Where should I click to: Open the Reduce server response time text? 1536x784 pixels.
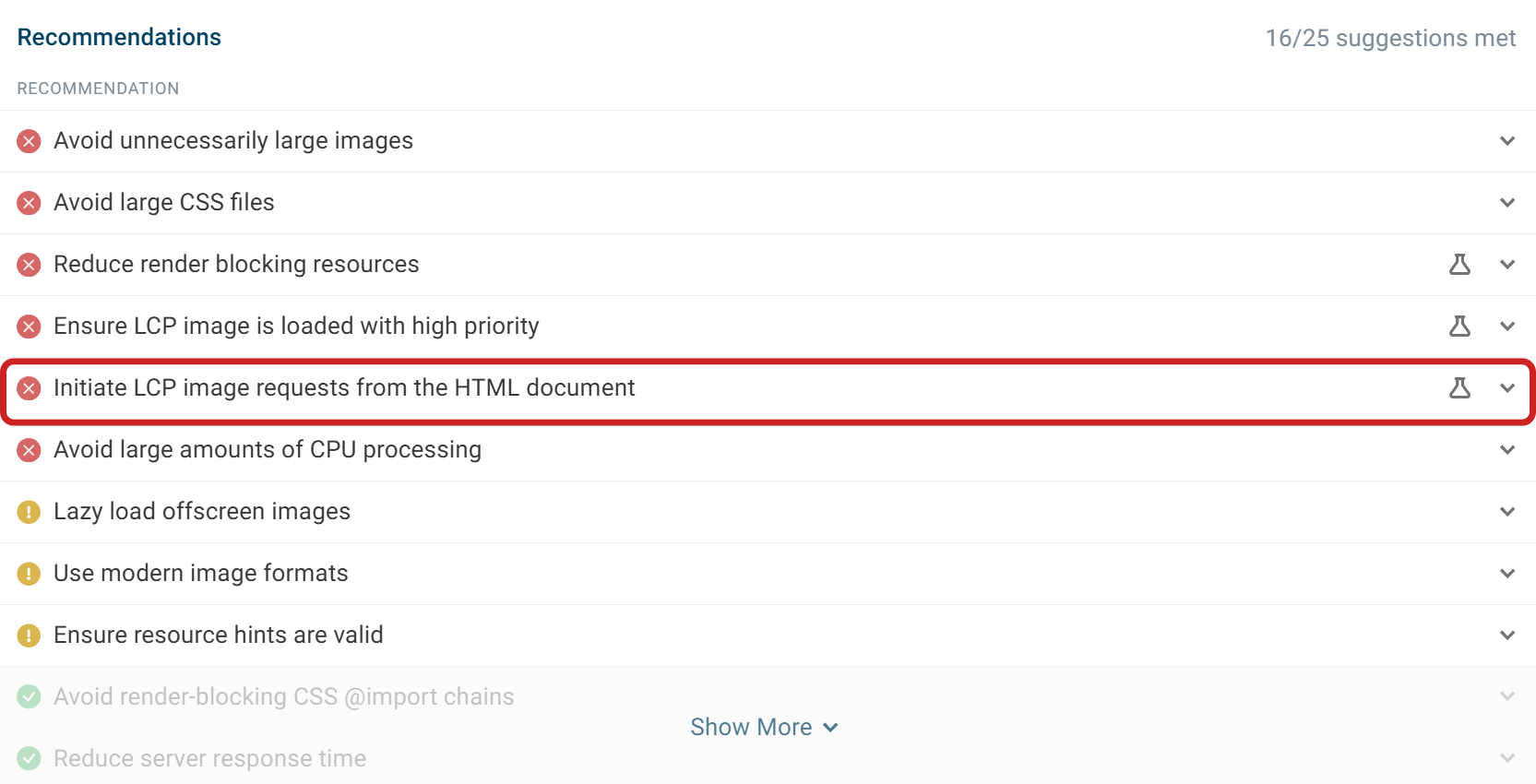210,758
